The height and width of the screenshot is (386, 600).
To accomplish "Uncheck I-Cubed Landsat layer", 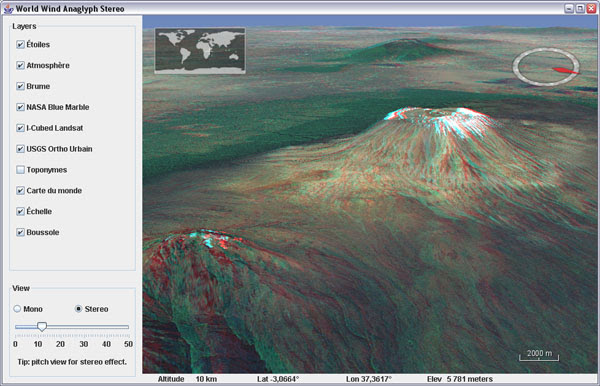I will (x=20, y=128).
